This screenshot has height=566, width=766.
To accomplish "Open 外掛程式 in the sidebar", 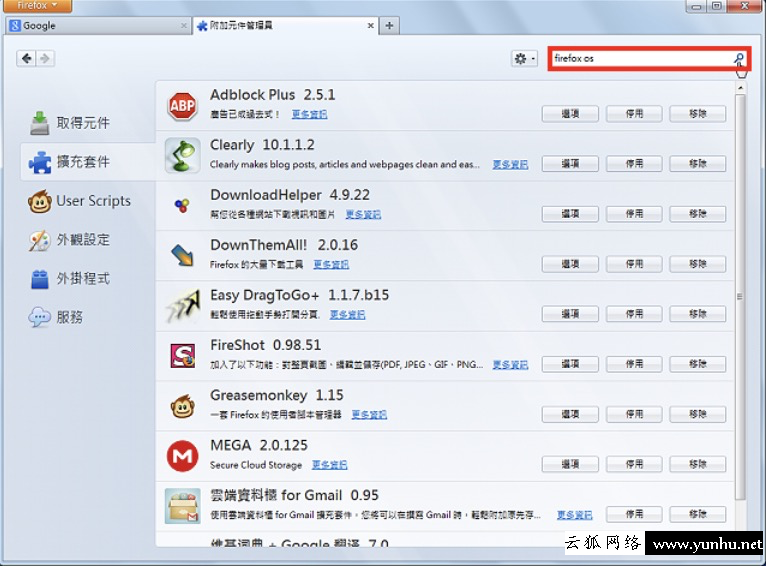I will 69,279.
